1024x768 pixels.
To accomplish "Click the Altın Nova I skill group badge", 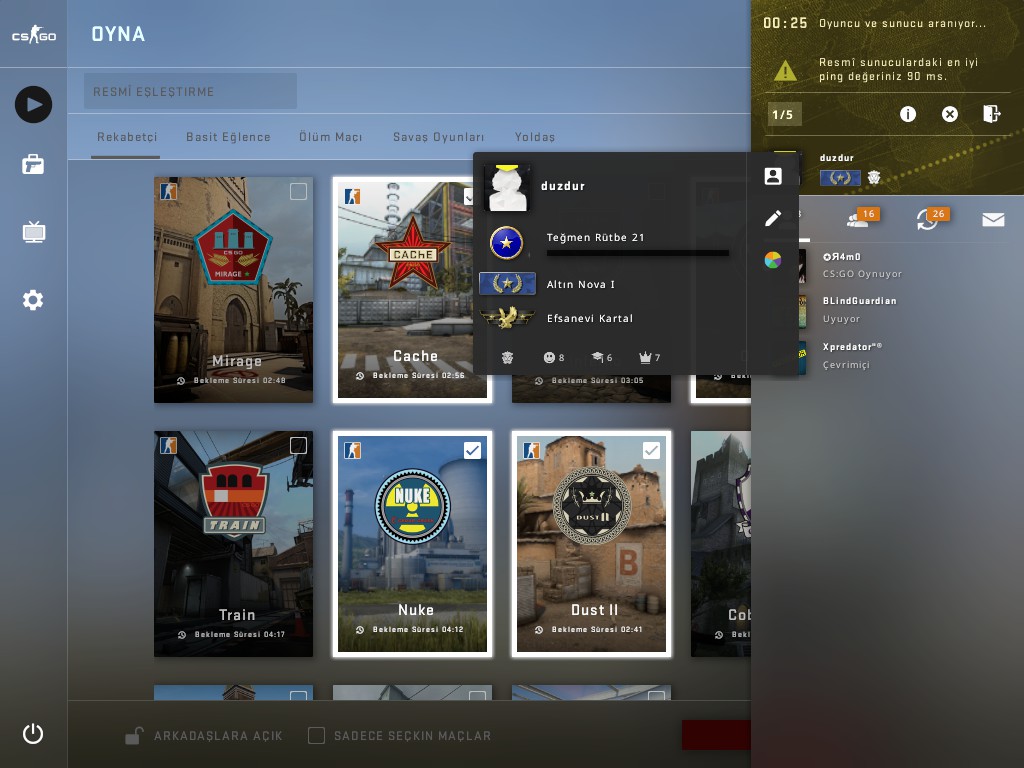I will click(x=507, y=283).
